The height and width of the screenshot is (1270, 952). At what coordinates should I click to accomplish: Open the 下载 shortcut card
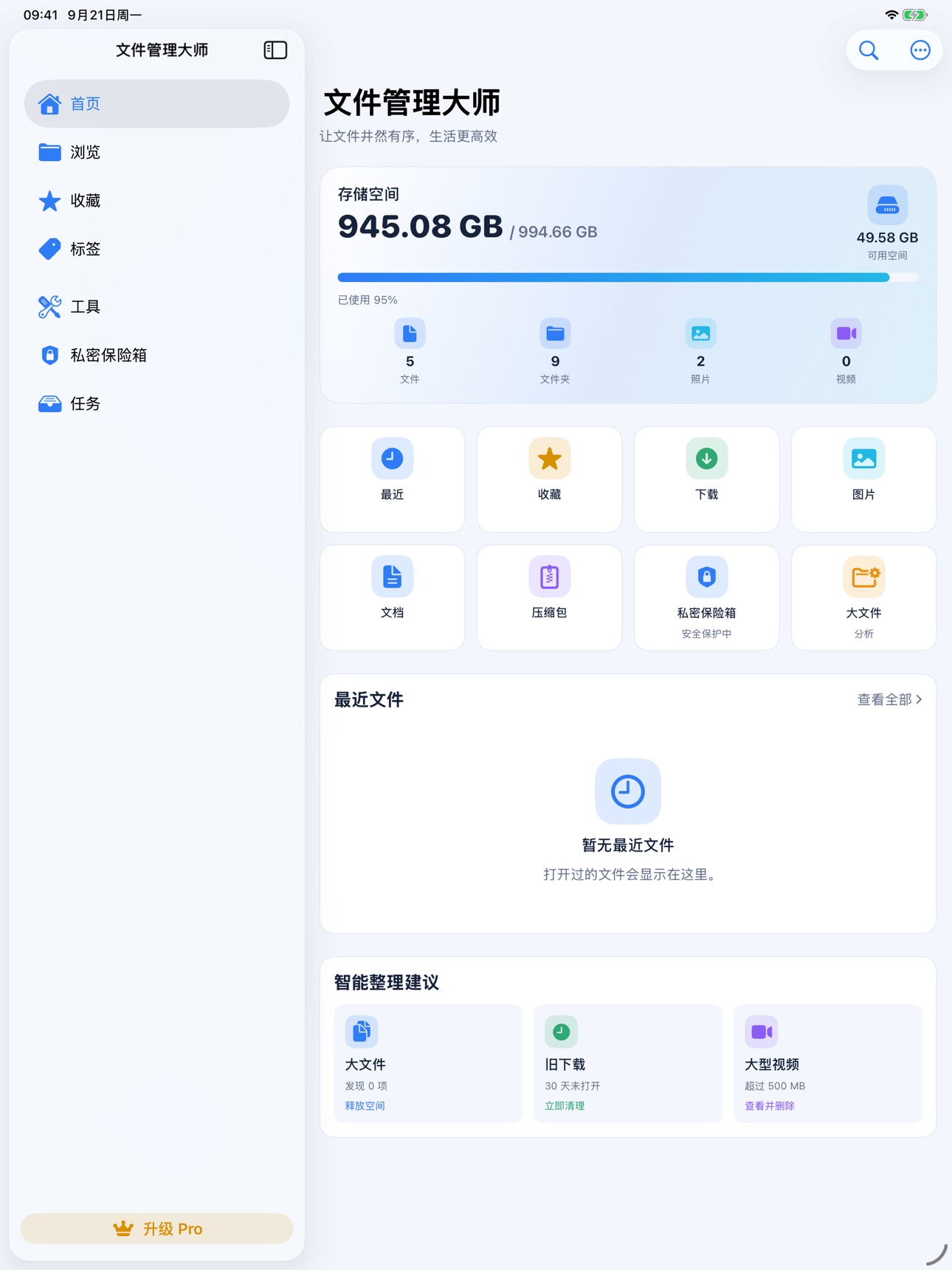tap(706, 479)
